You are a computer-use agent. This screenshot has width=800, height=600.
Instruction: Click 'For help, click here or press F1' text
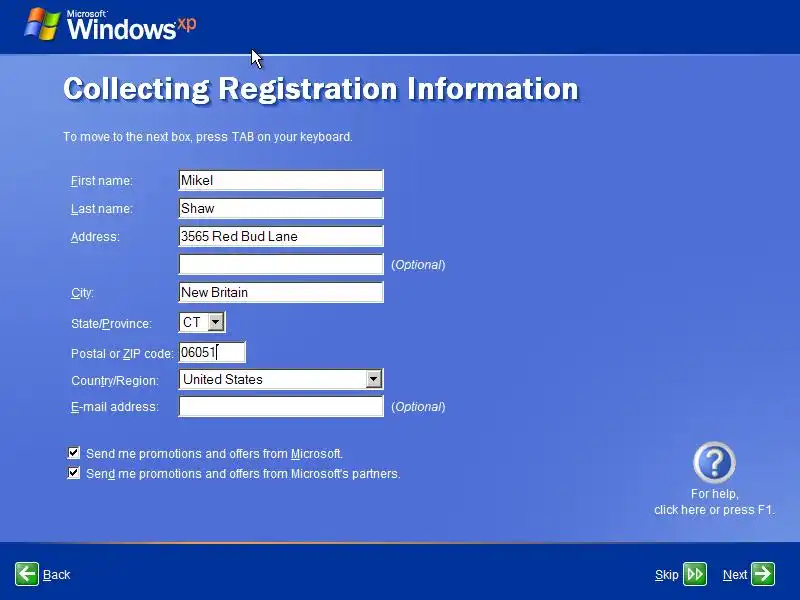tap(714, 502)
